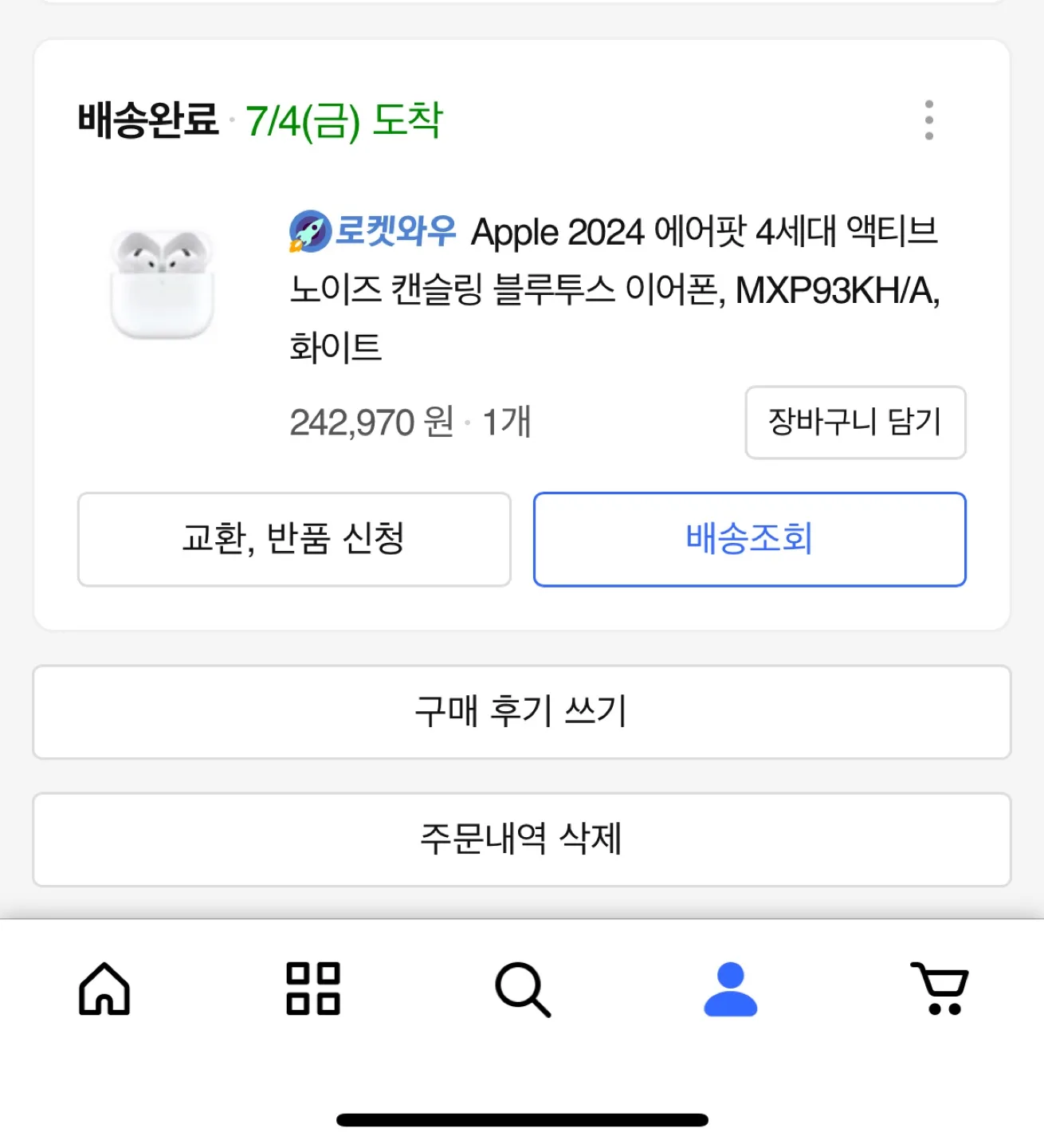Click the 장바구니 담기 button

(855, 423)
